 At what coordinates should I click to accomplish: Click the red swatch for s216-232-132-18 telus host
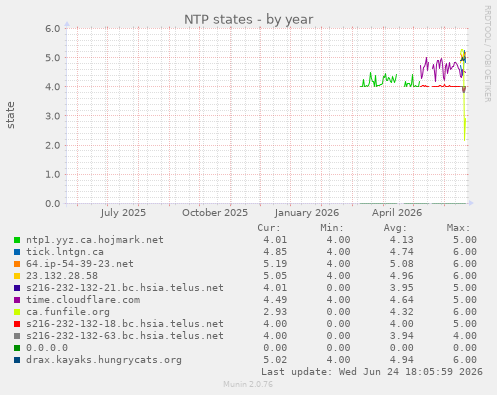(x=17, y=324)
